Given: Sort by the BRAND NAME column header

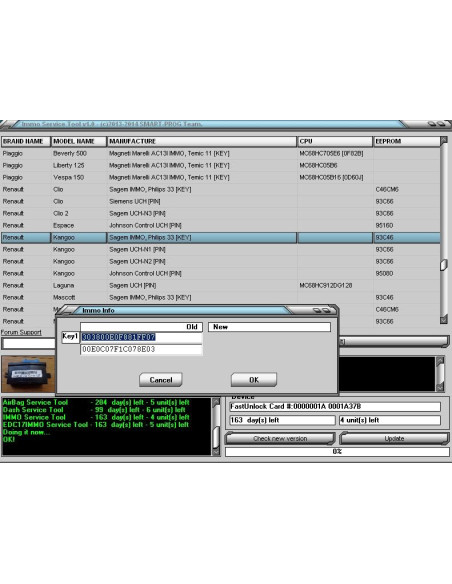Looking at the screenshot, I should click(26, 142).
